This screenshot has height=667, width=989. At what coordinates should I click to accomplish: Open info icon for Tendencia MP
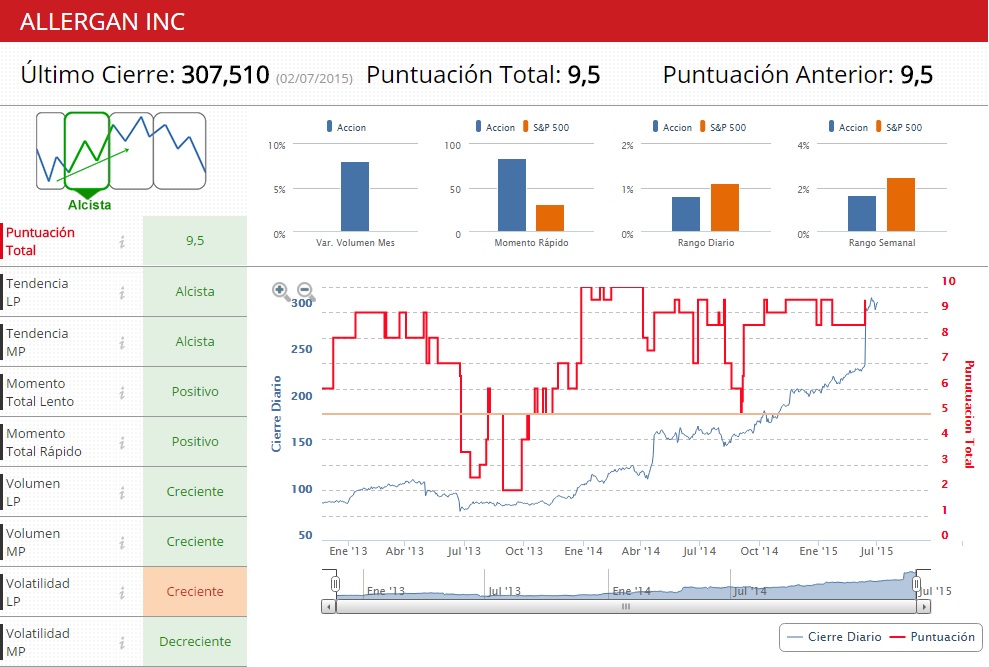pyautogui.click(x=122, y=342)
